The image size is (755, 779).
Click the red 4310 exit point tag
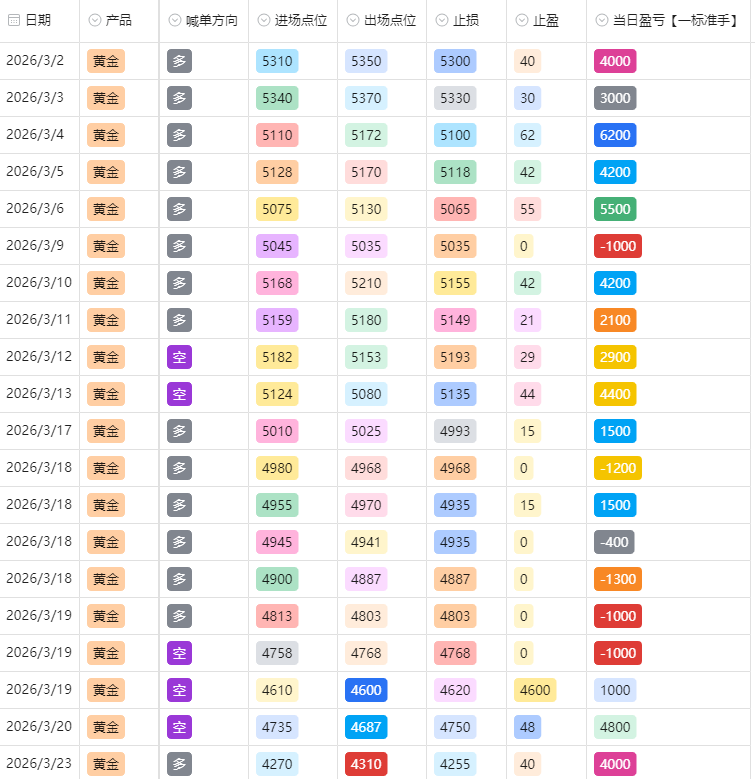(366, 764)
